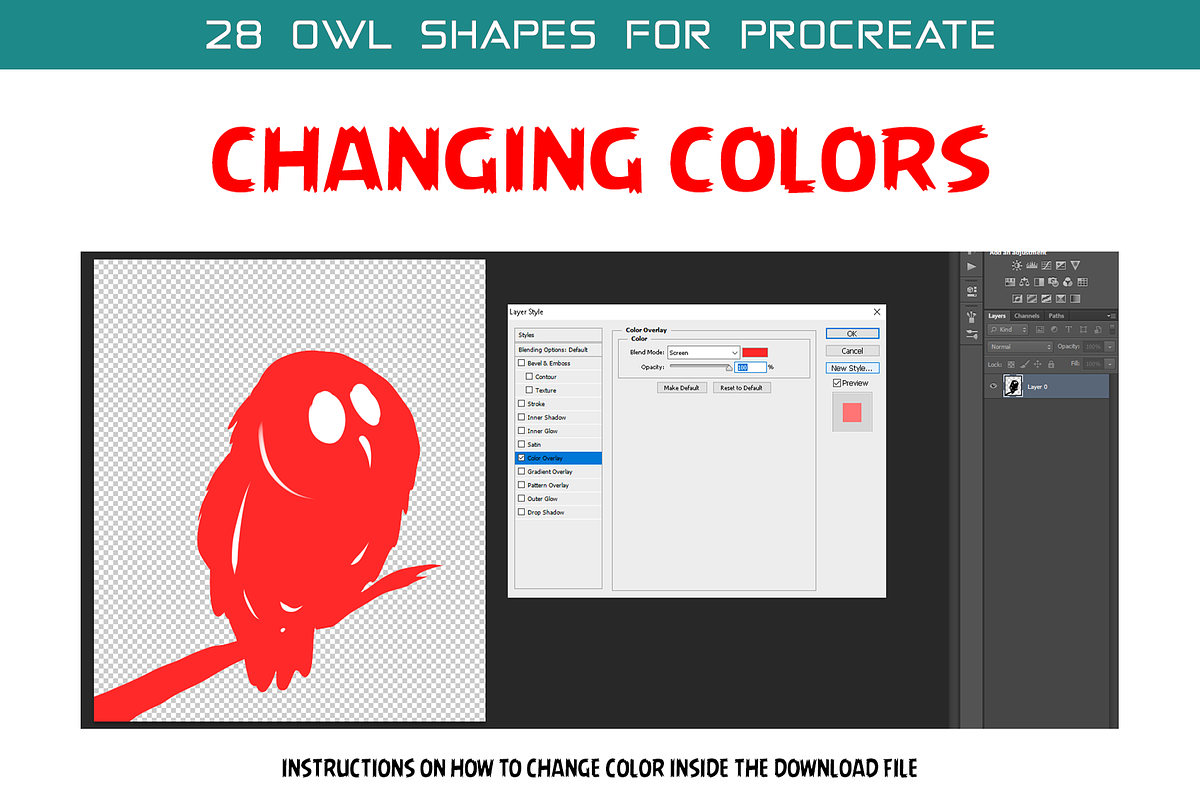Click Cancel in Layer Style dialog
Screen dimensions: 1200x800
[852, 351]
